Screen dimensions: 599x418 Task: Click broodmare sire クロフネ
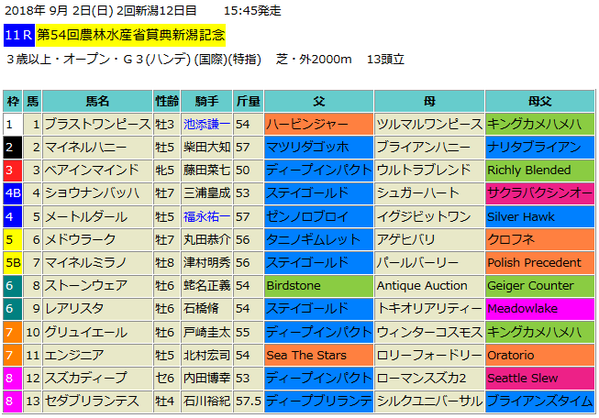pos(539,240)
